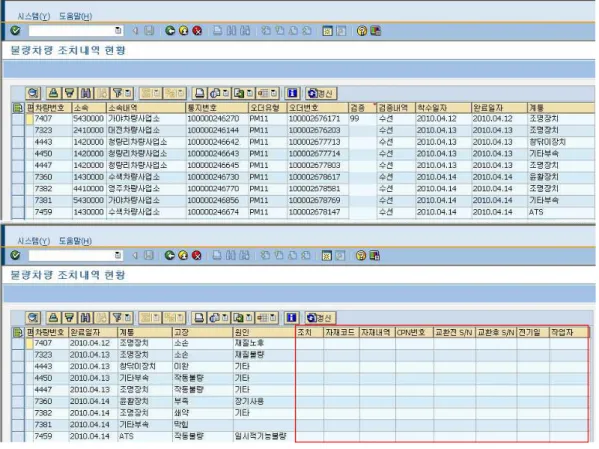This screenshot has height=449, width=599.
Task: Open the Layout dropdown in upper table toolbar
Action: click(x=274, y=93)
